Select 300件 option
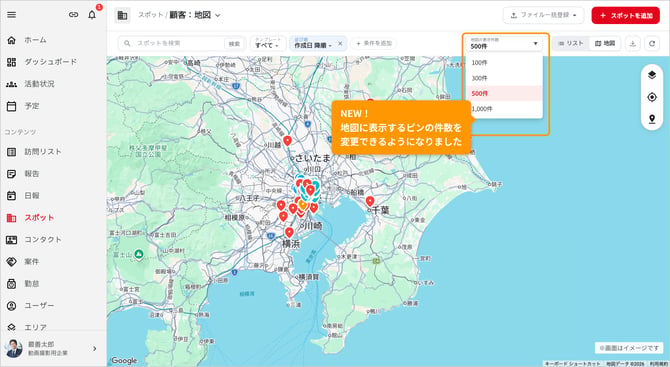Viewport: 670px width, 367px height. coord(504,78)
